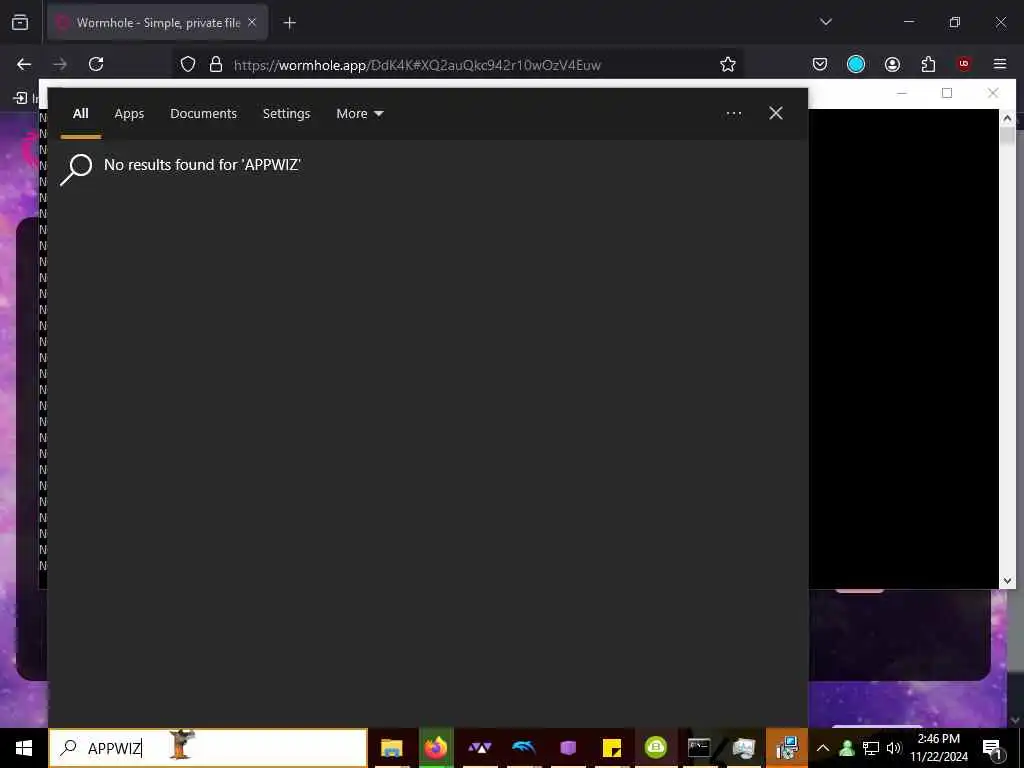Open the Firefox hamburger application menu
Viewport: 1024px width, 768px height.
(x=1000, y=64)
